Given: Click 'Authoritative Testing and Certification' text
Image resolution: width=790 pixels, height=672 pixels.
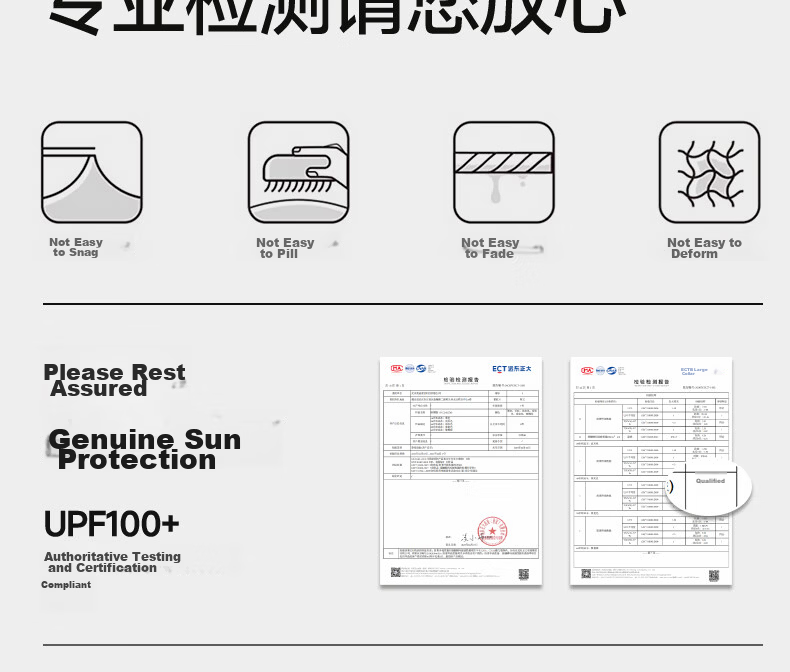Looking at the screenshot, I should coord(112,562).
